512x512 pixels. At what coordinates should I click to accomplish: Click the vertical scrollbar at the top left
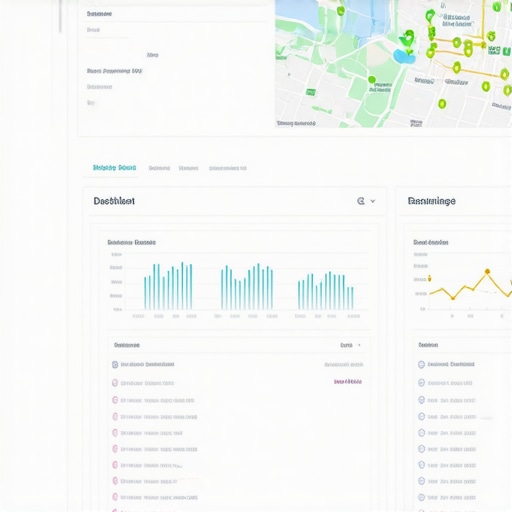pyautogui.click(x=60, y=16)
